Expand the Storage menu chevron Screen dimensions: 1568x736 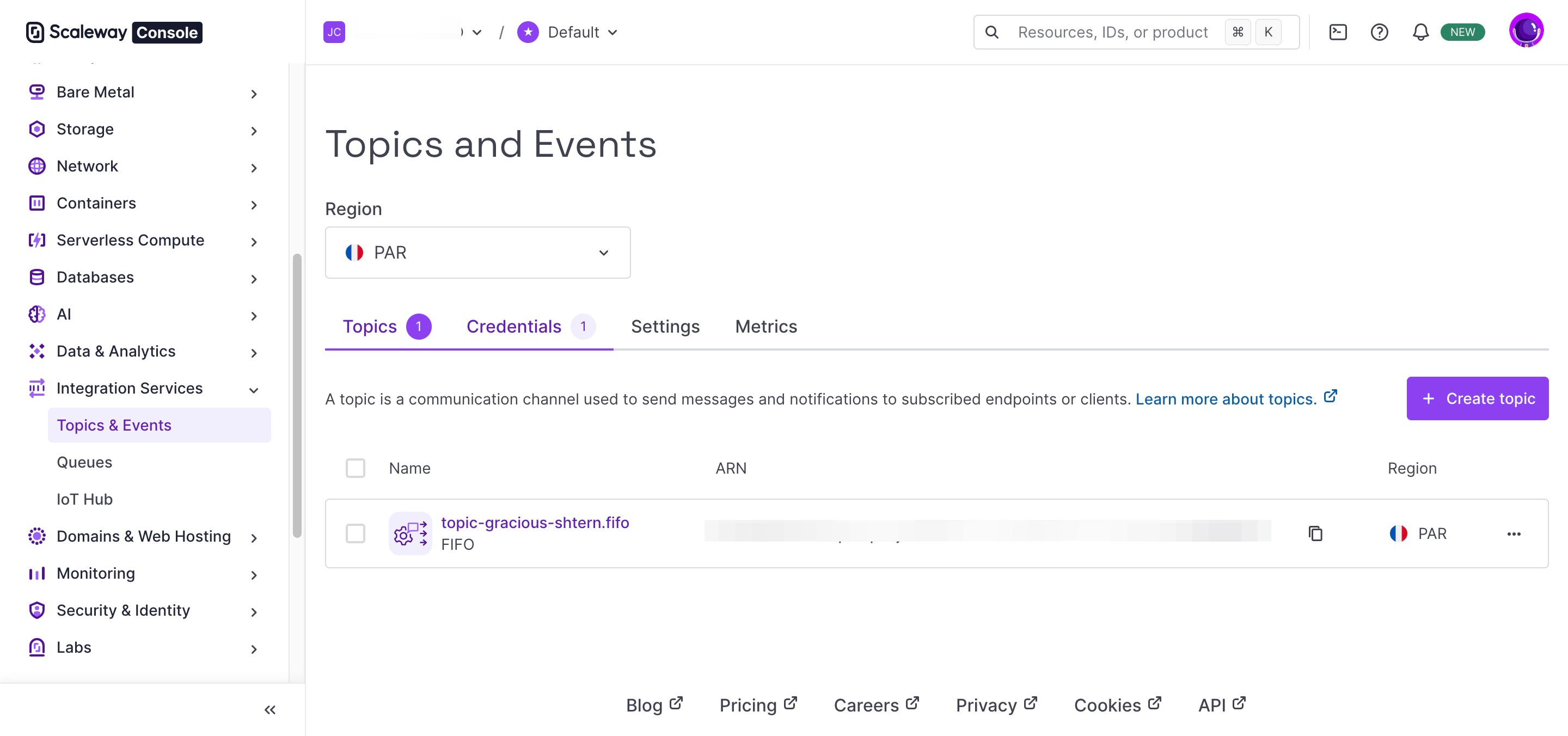click(254, 131)
